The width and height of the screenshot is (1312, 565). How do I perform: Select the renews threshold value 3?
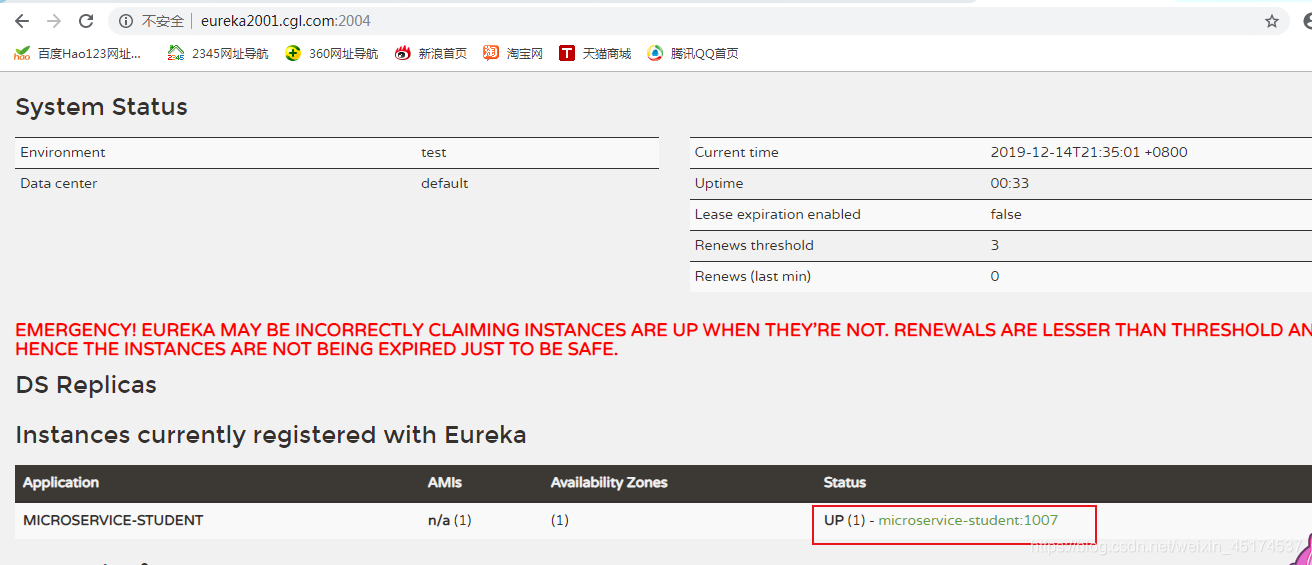(x=995, y=246)
